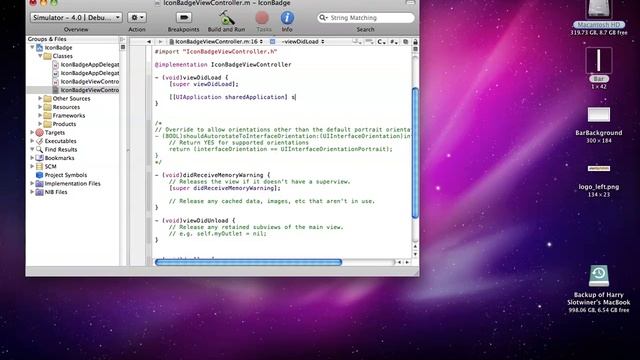Screen dimensions: 640x360
Task: Go forward using the editor history right arrow
Action: pos(160,42)
